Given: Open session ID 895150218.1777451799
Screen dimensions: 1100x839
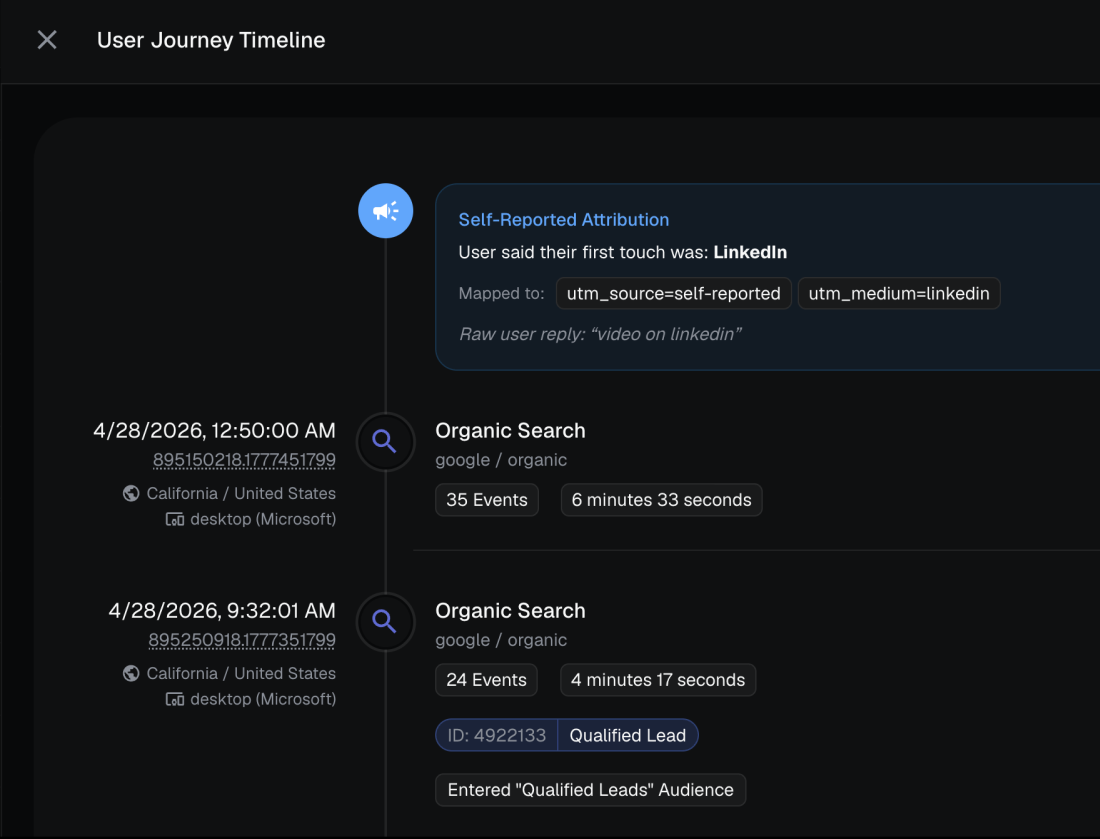Looking at the screenshot, I should [244, 460].
